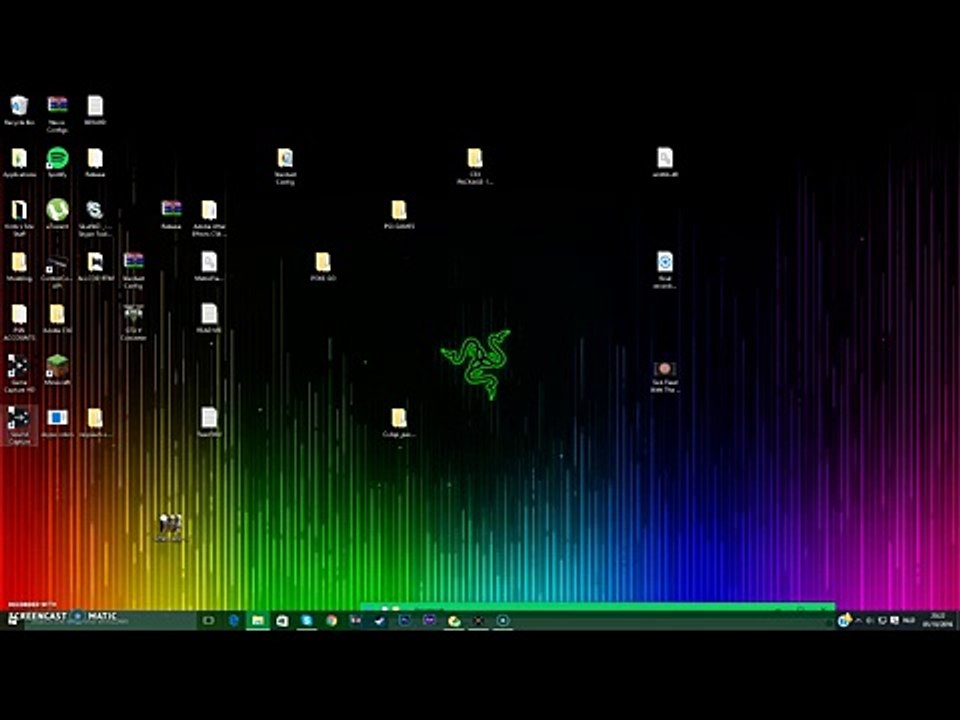This screenshot has height=720, width=960.
Task: Open the Game Capture HD shortcut
Action: point(19,373)
